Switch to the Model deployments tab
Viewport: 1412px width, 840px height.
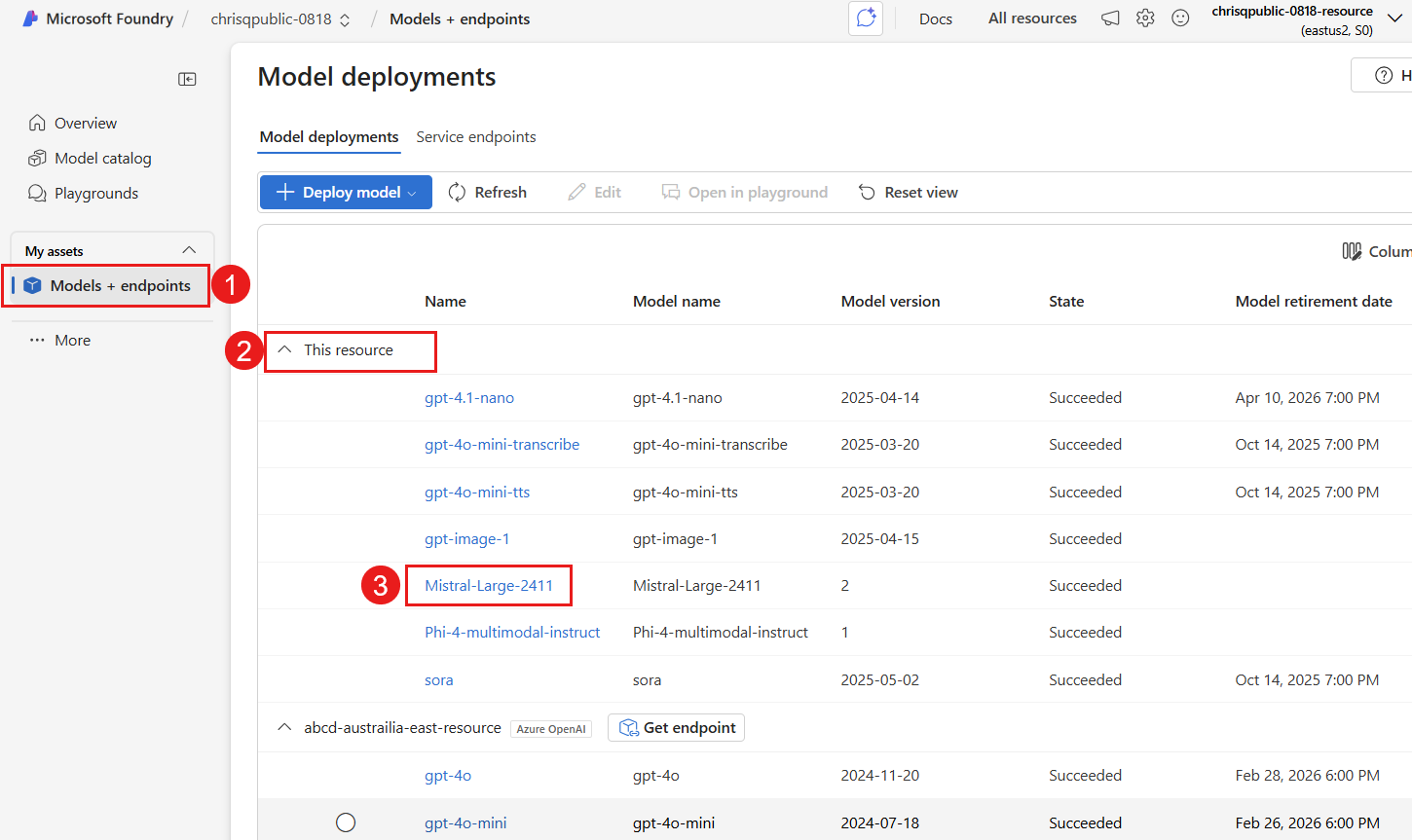pyautogui.click(x=329, y=137)
